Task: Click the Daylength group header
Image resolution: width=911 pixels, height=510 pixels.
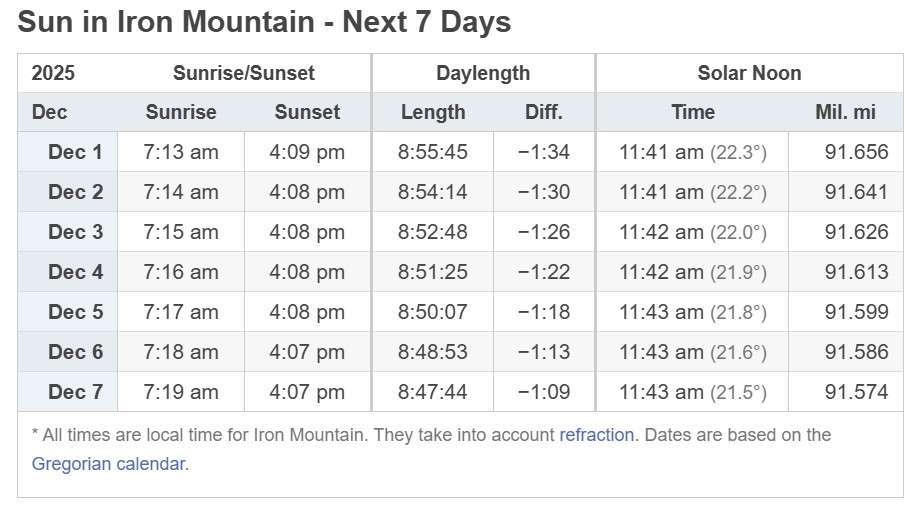Action: [483, 73]
